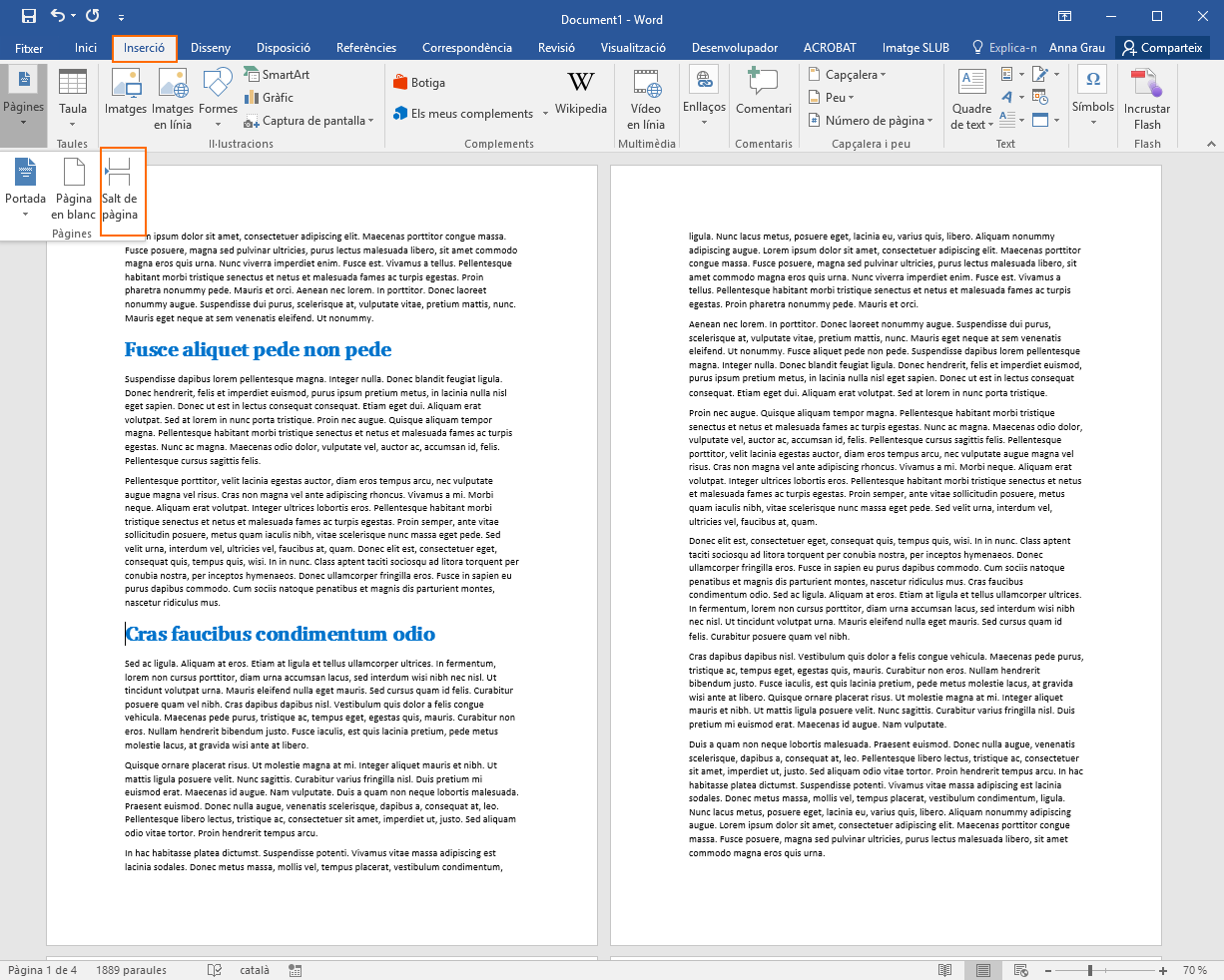The width and height of the screenshot is (1224, 980).
Task: Switch to web layout view in status bar
Action: (1020, 970)
